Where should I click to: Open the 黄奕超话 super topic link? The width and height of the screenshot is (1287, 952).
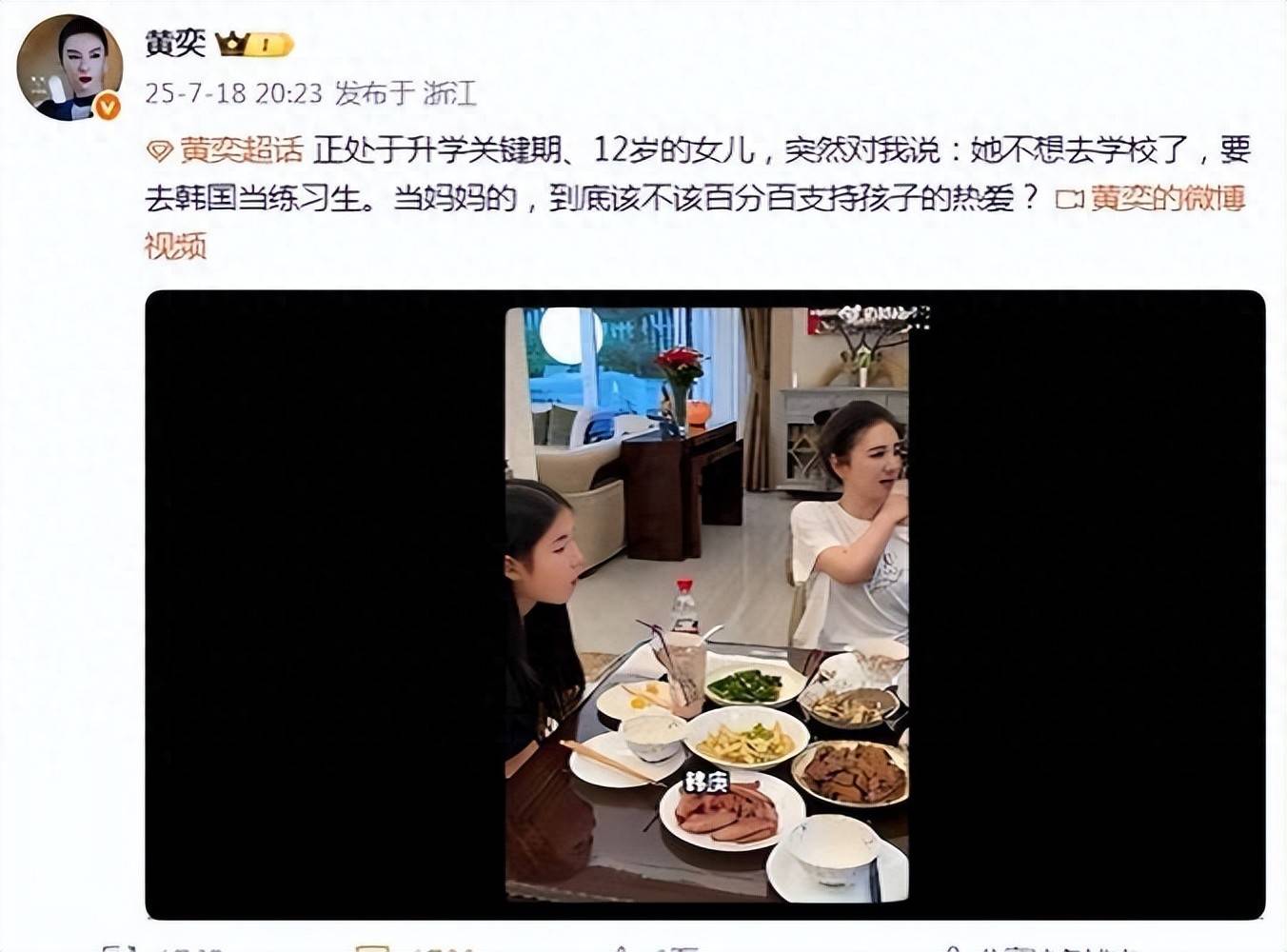click(241, 150)
